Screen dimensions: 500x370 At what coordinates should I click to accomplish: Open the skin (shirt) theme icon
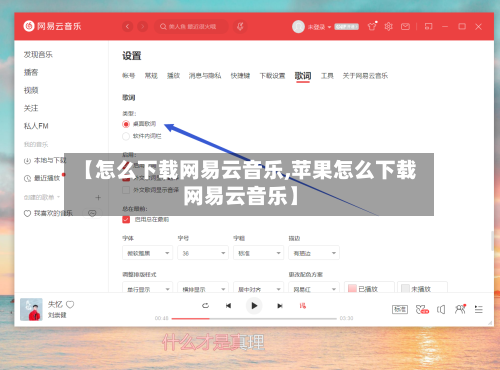tap(372, 26)
